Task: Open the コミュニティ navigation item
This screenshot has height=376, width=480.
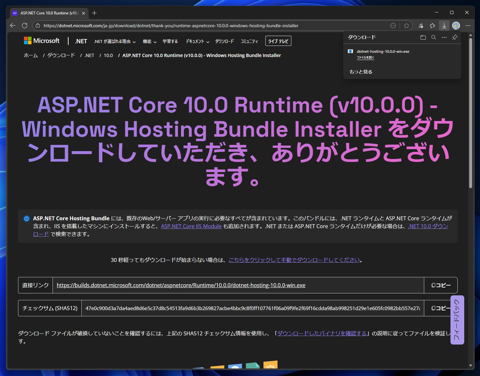Action: [x=249, y=41]
